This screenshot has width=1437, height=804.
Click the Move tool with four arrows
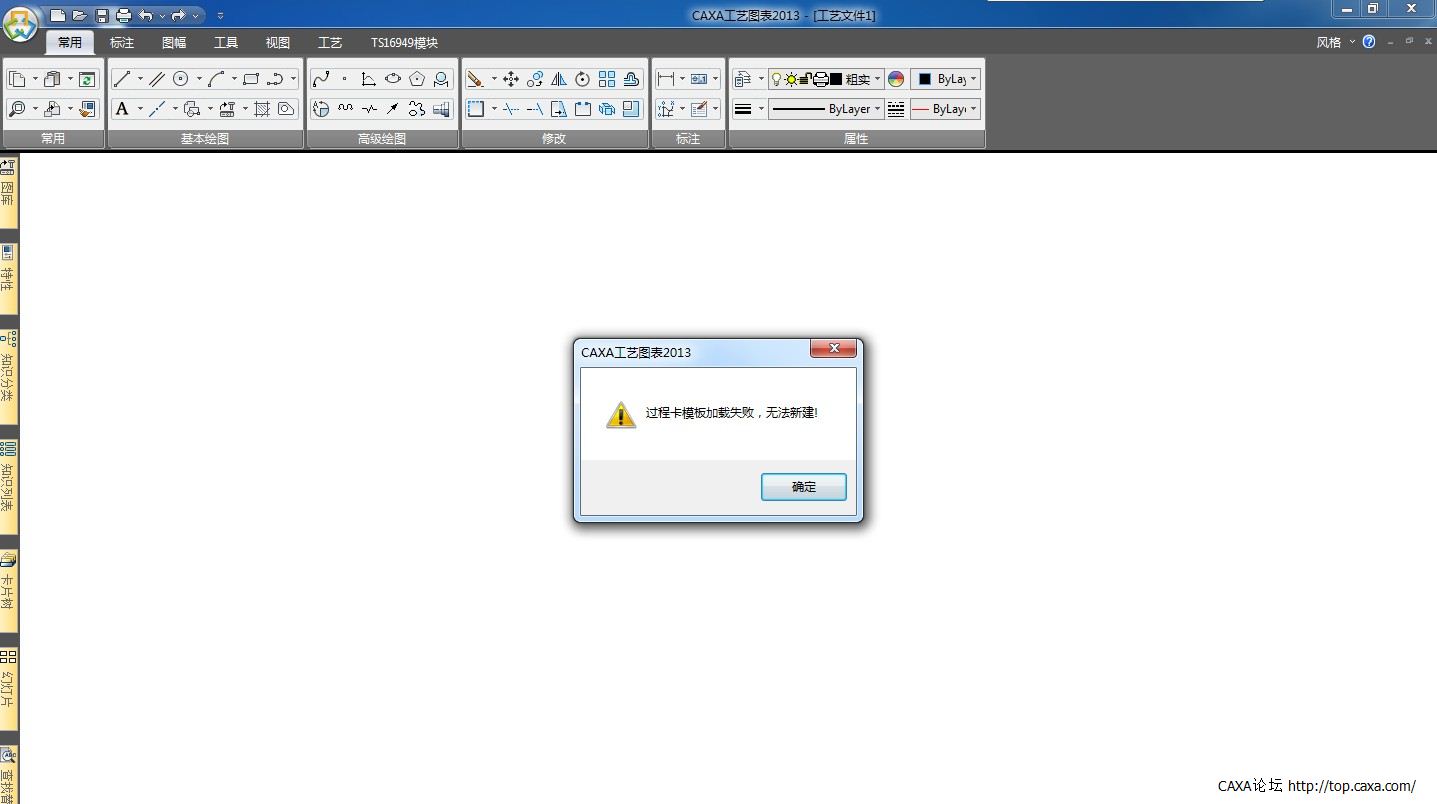[x=511, y=79]
